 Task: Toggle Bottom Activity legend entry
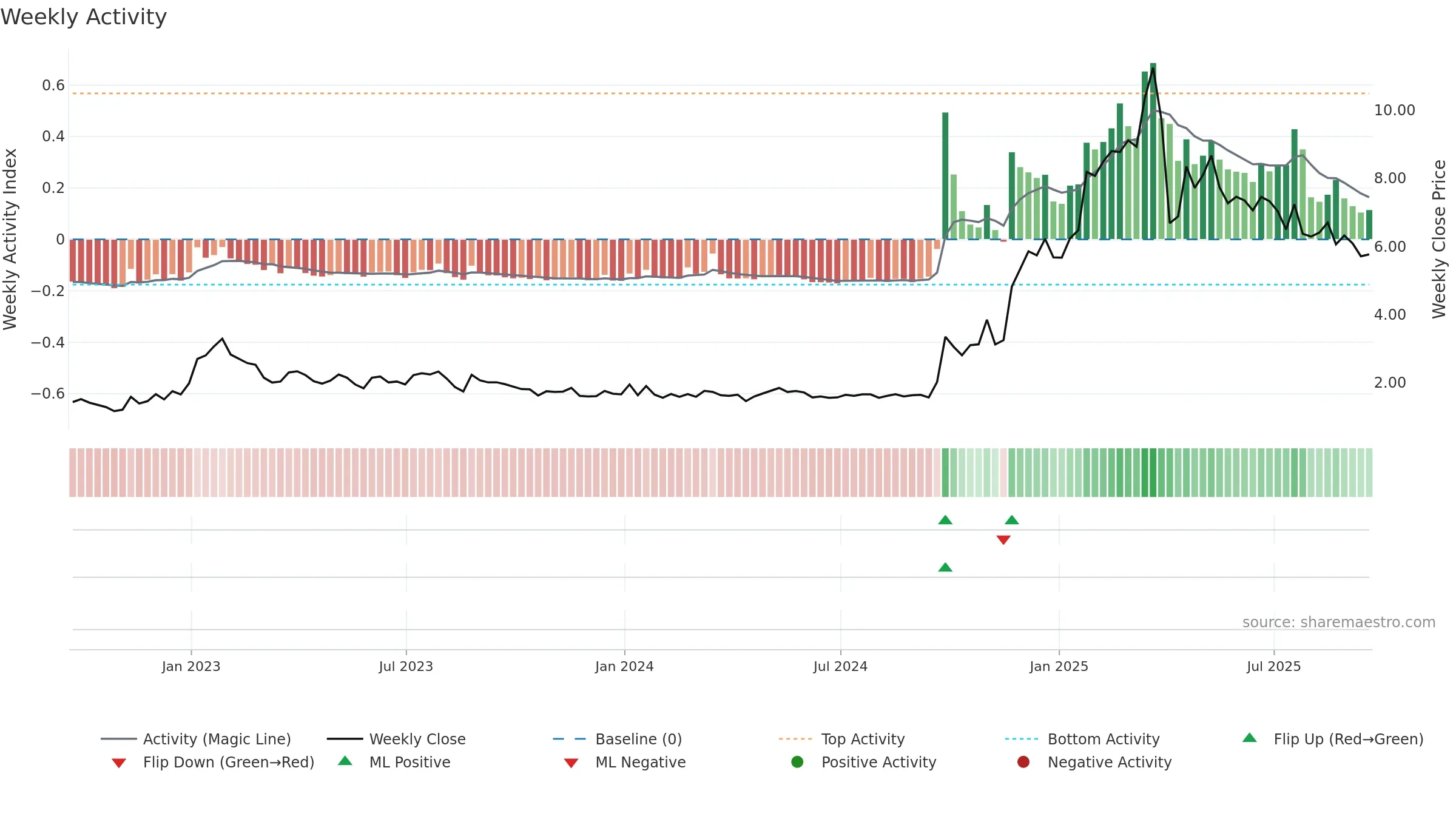[x=1082, y=739]
